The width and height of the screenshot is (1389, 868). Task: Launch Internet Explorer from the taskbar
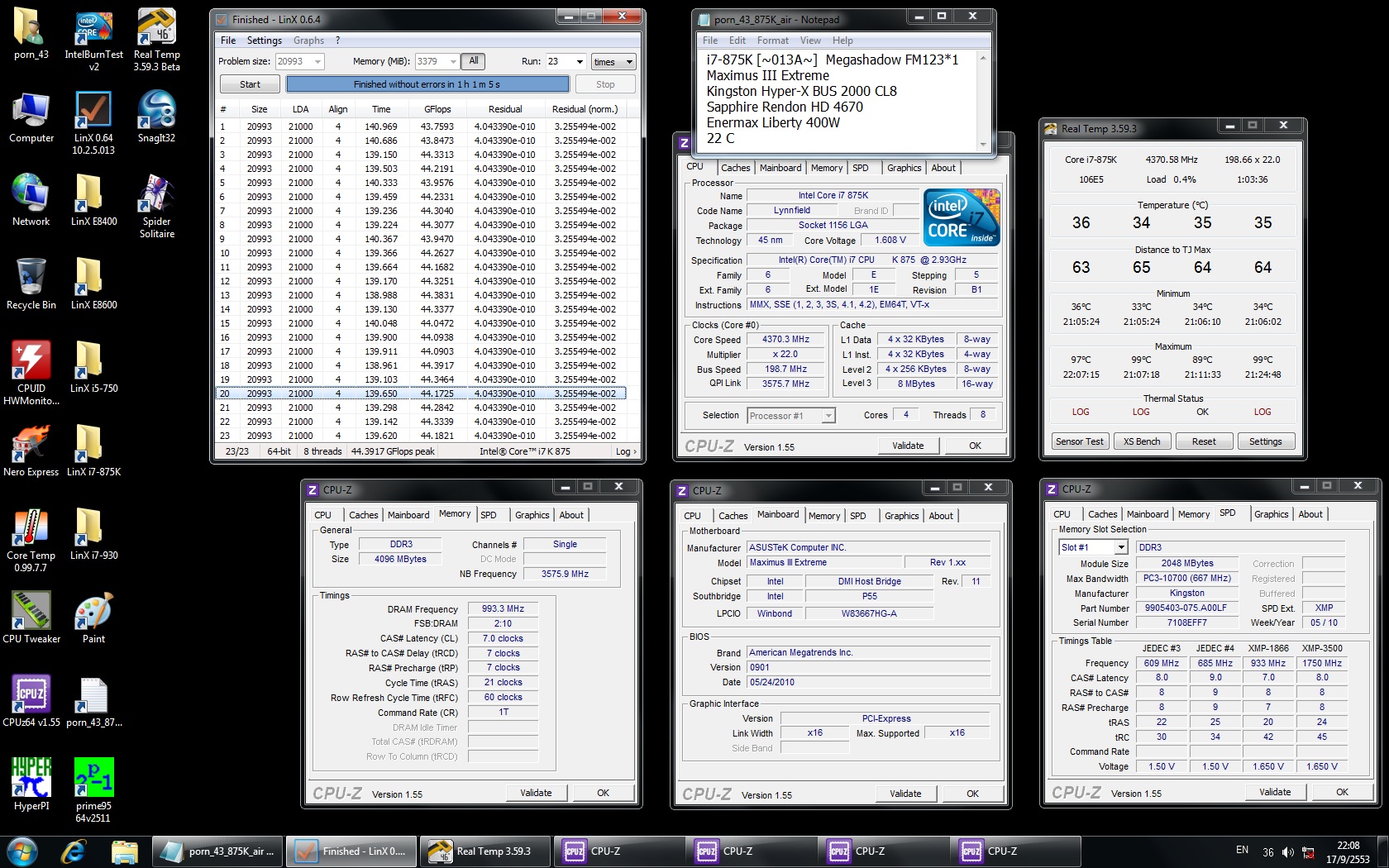point(74,851)
